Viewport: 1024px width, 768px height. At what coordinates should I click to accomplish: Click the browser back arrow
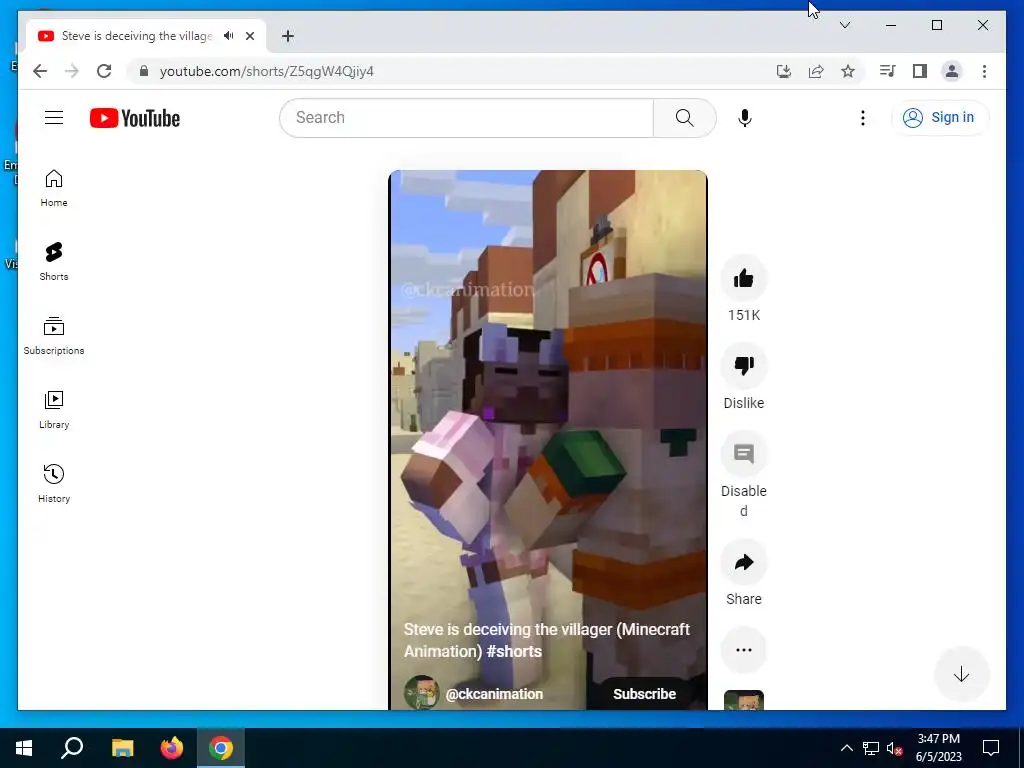(40, 71)
